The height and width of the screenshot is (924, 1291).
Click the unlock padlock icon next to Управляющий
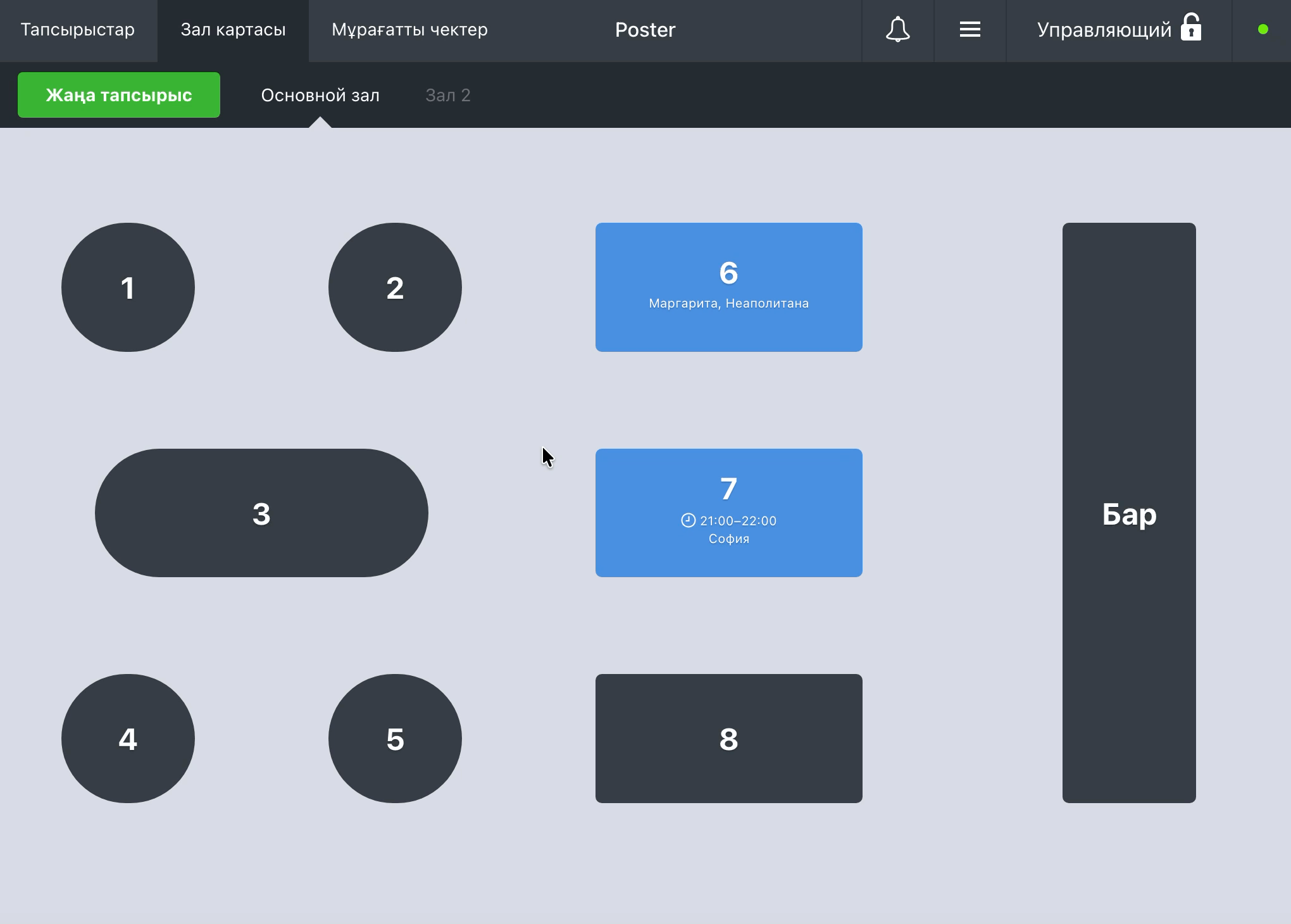(x=1191, y=27)
